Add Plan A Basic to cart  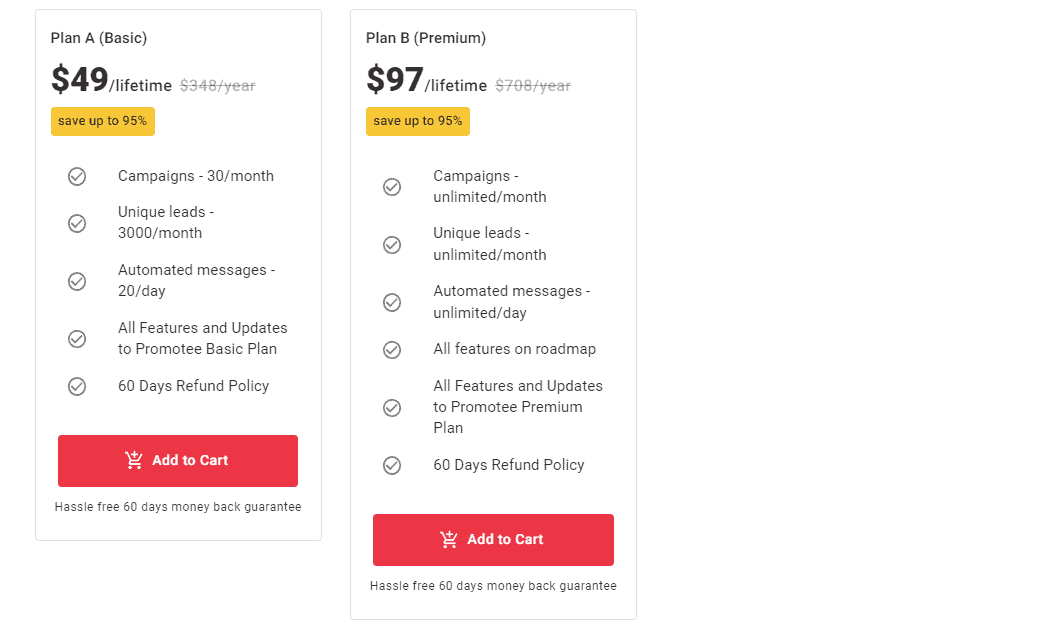point(178,461)
